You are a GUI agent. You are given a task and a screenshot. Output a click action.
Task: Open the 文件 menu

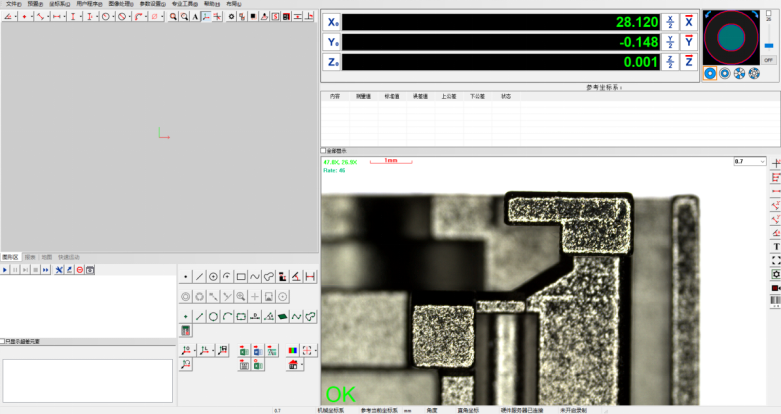[x=13, y=4]
